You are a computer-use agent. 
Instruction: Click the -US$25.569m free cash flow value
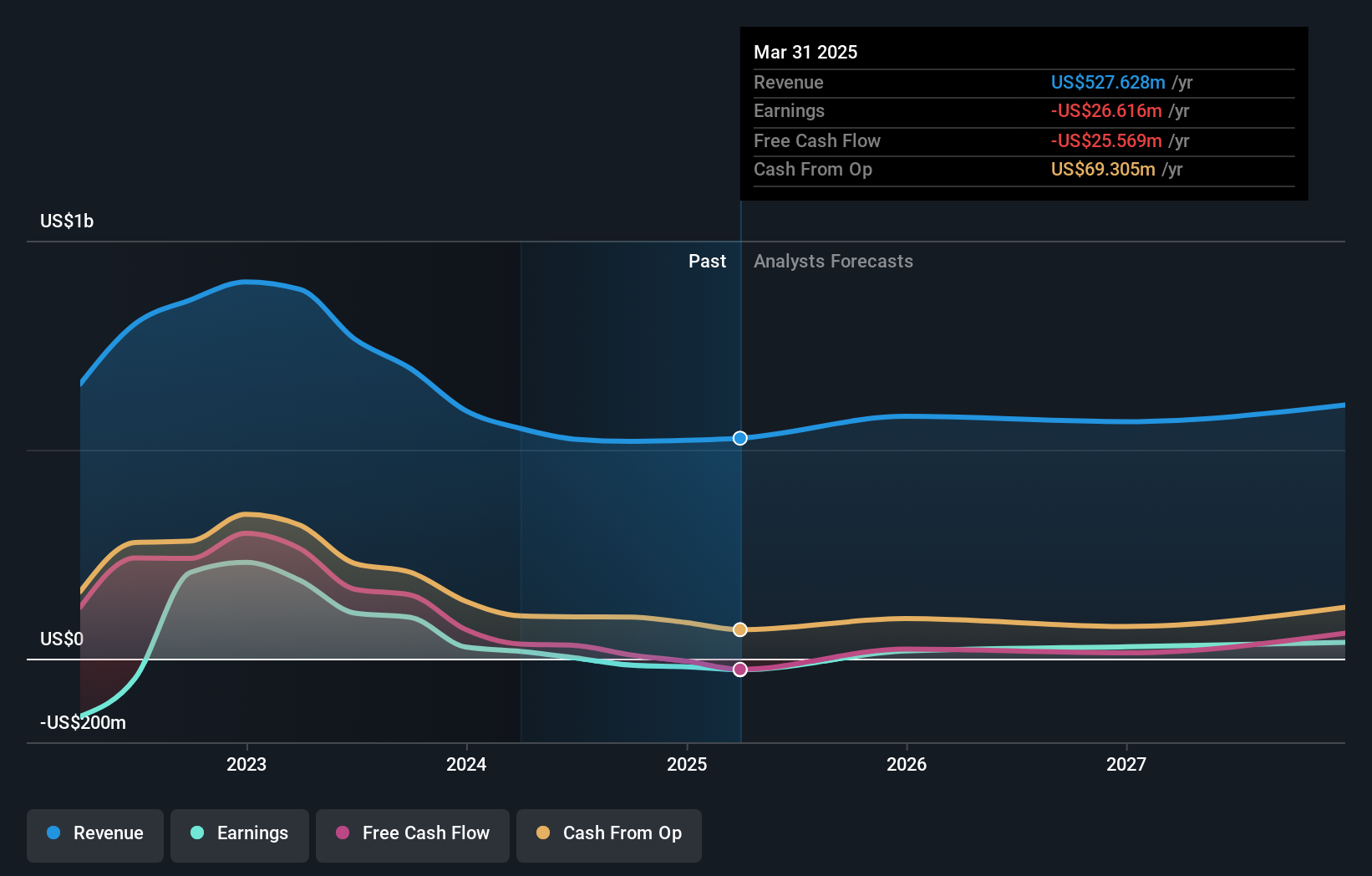[x=1106, y=140]
